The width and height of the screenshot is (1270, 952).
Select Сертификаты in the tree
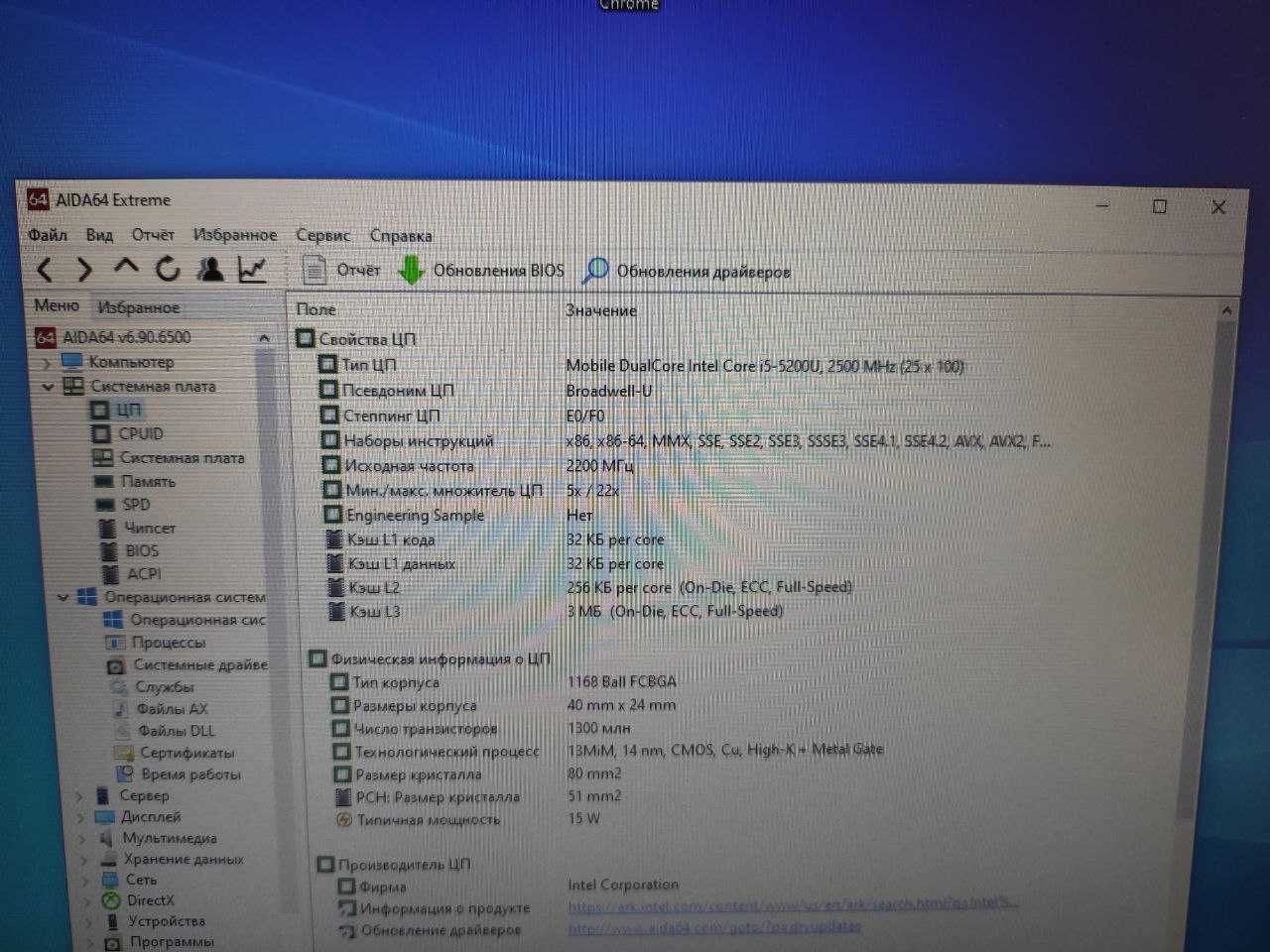[x=175, y=753]
